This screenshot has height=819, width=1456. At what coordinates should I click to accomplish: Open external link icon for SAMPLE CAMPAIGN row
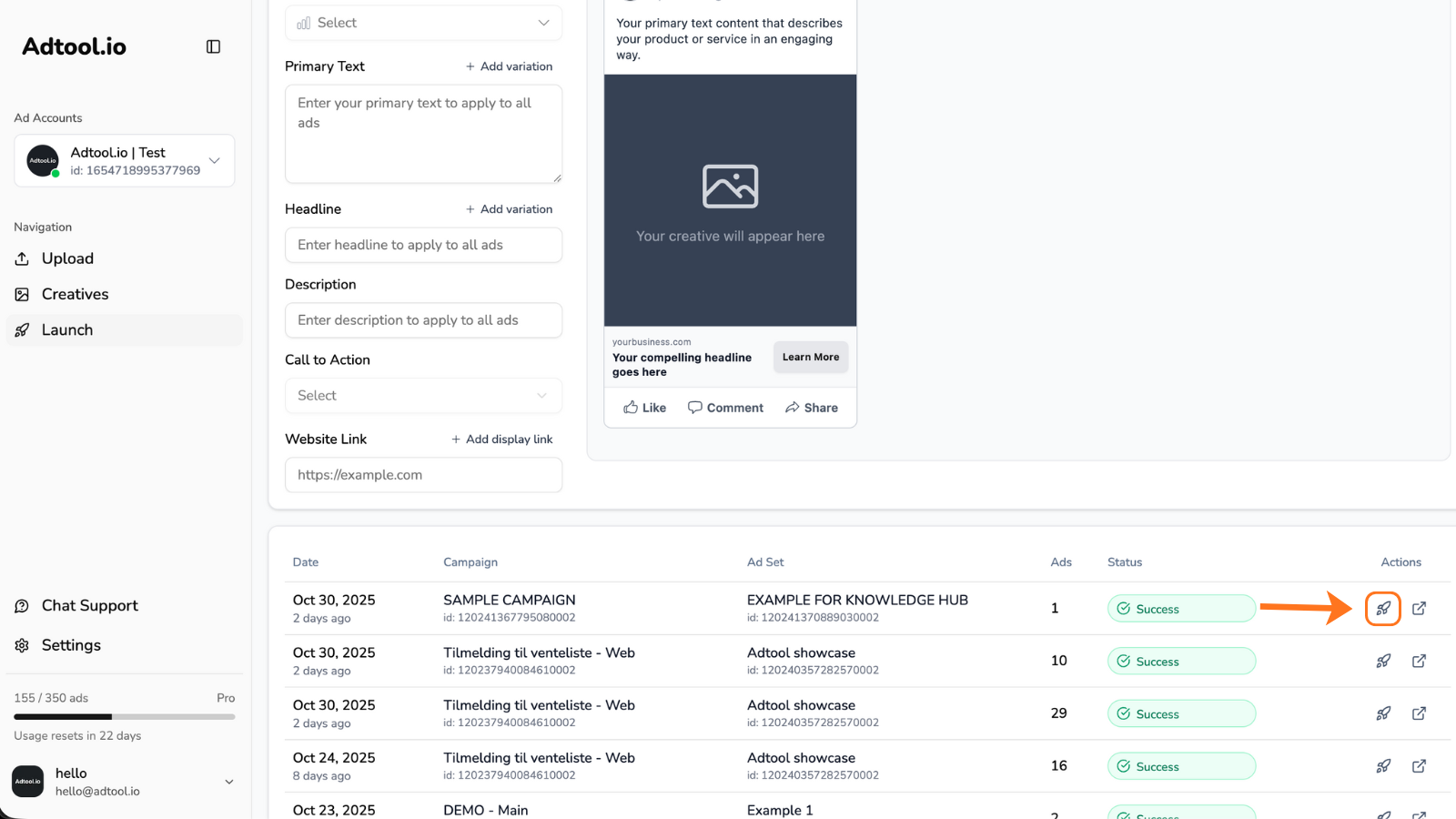coord(1419,608)
